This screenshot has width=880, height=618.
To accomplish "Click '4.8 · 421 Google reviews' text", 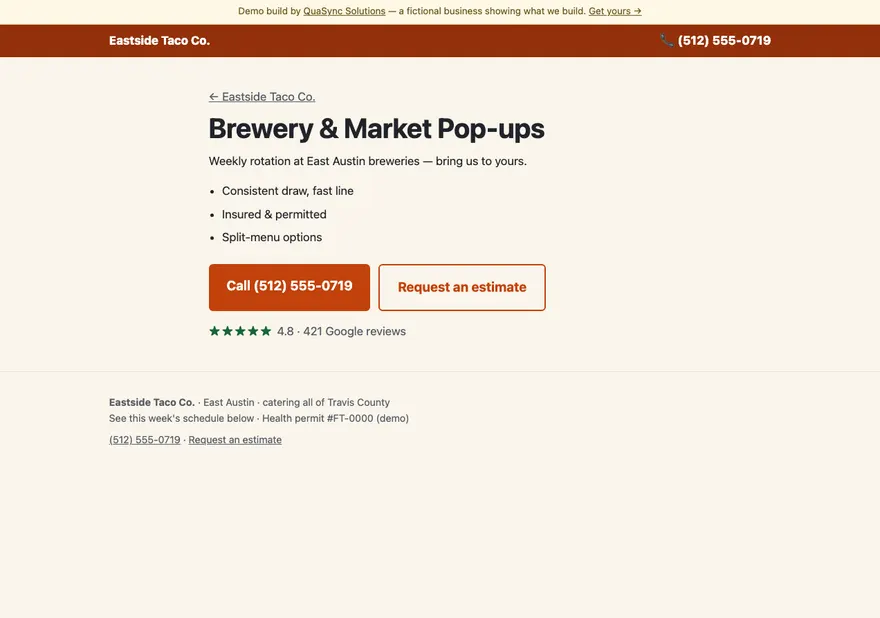I will [x=341, y=331].
